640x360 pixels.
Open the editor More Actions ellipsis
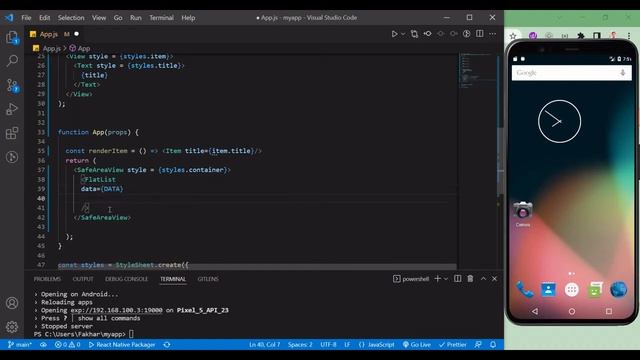(x=493, y=34)
